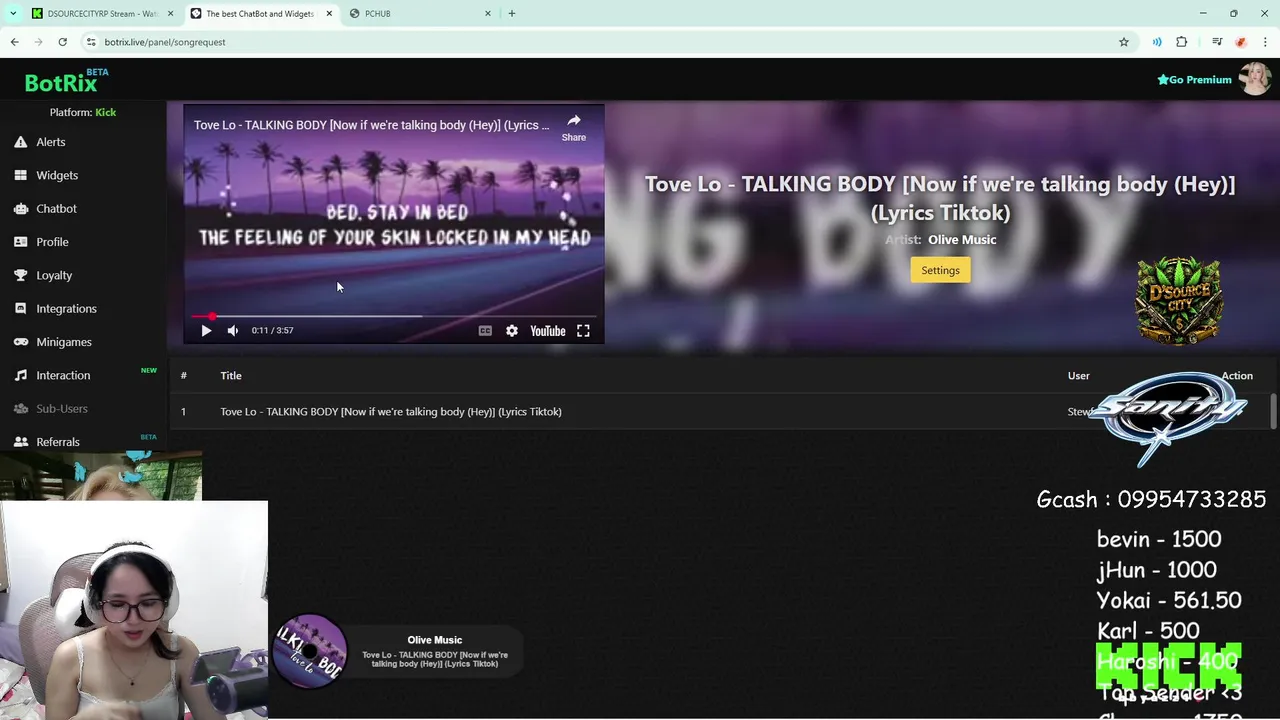The height and width of the screenshot is (720, 1280).
Task: Click the address bar URL
Action: [x=165, y=42]
